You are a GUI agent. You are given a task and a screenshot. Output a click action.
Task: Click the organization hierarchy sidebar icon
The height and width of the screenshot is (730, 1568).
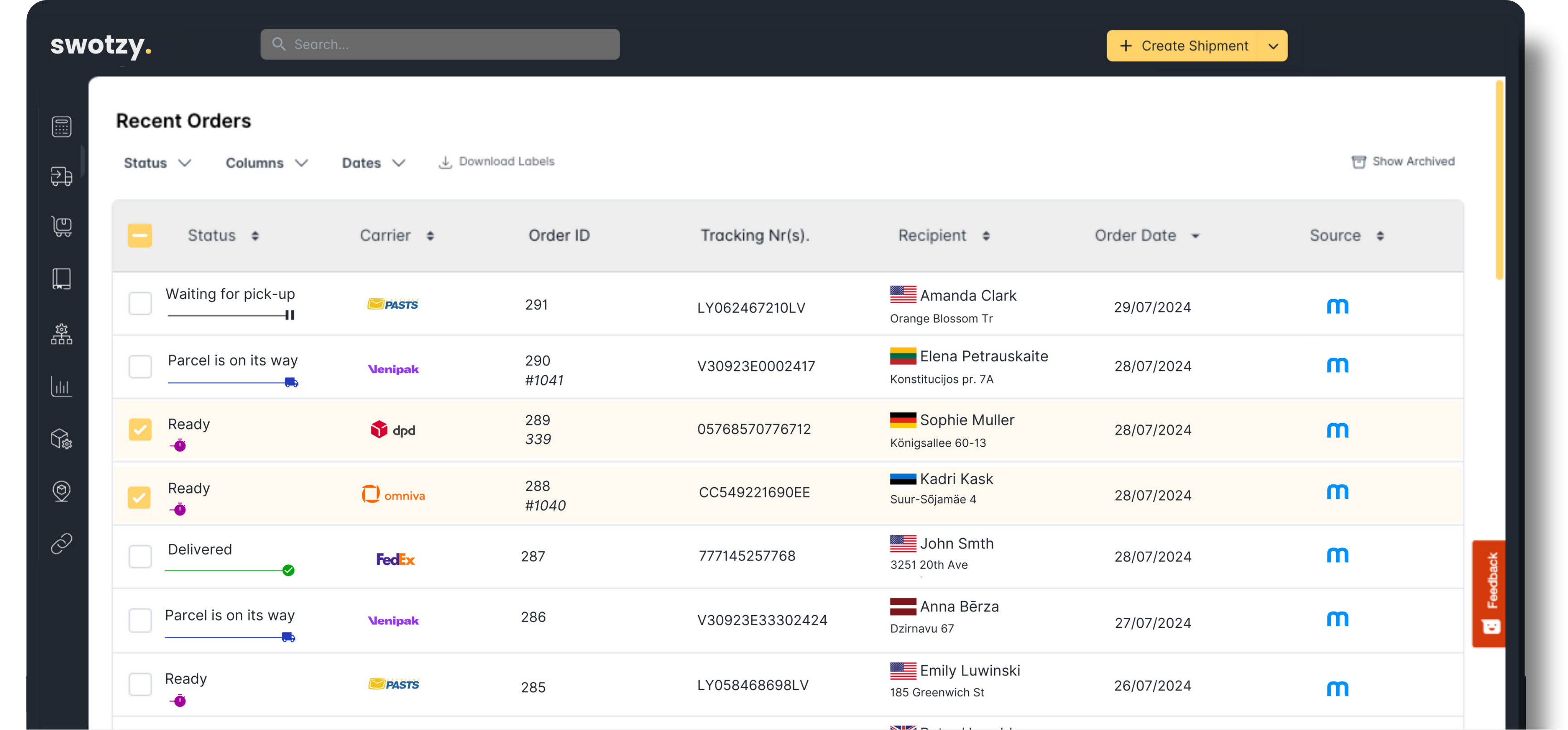[x=62, y=334]
